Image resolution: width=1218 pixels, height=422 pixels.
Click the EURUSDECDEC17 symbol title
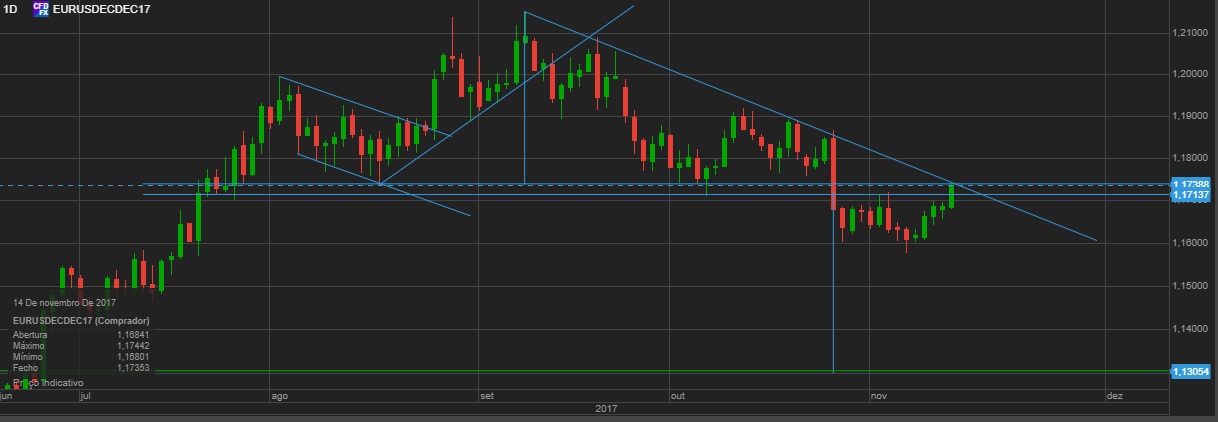pos(102,9)
